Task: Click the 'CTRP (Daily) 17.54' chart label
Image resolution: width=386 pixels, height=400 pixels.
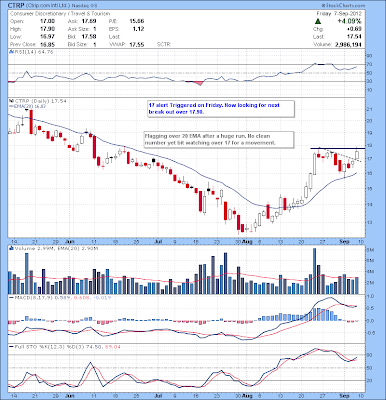Action: (40, 101)
